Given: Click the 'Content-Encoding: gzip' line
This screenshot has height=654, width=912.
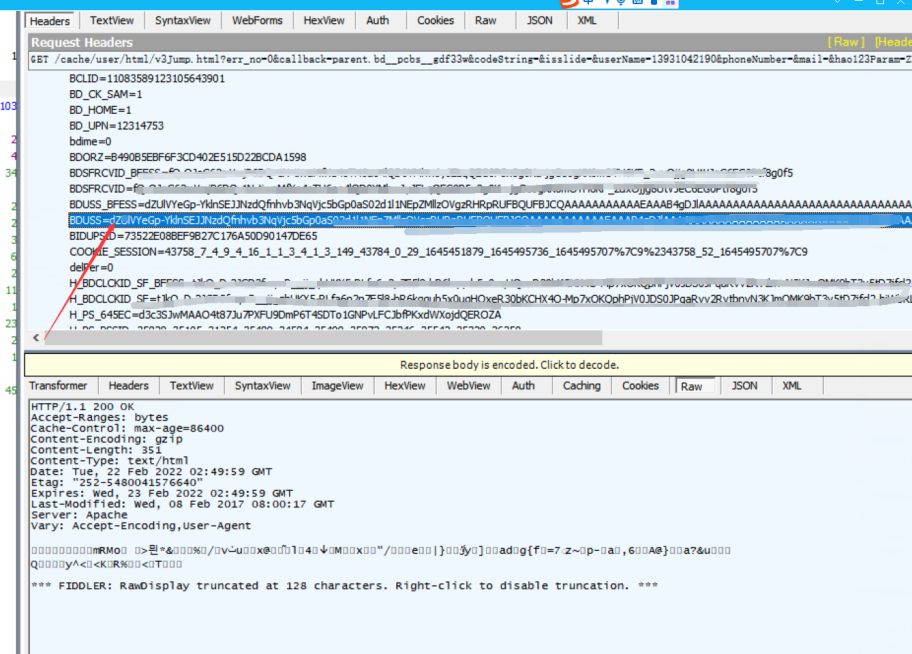Looking at the screenshot, I should [x=106, y=439].
